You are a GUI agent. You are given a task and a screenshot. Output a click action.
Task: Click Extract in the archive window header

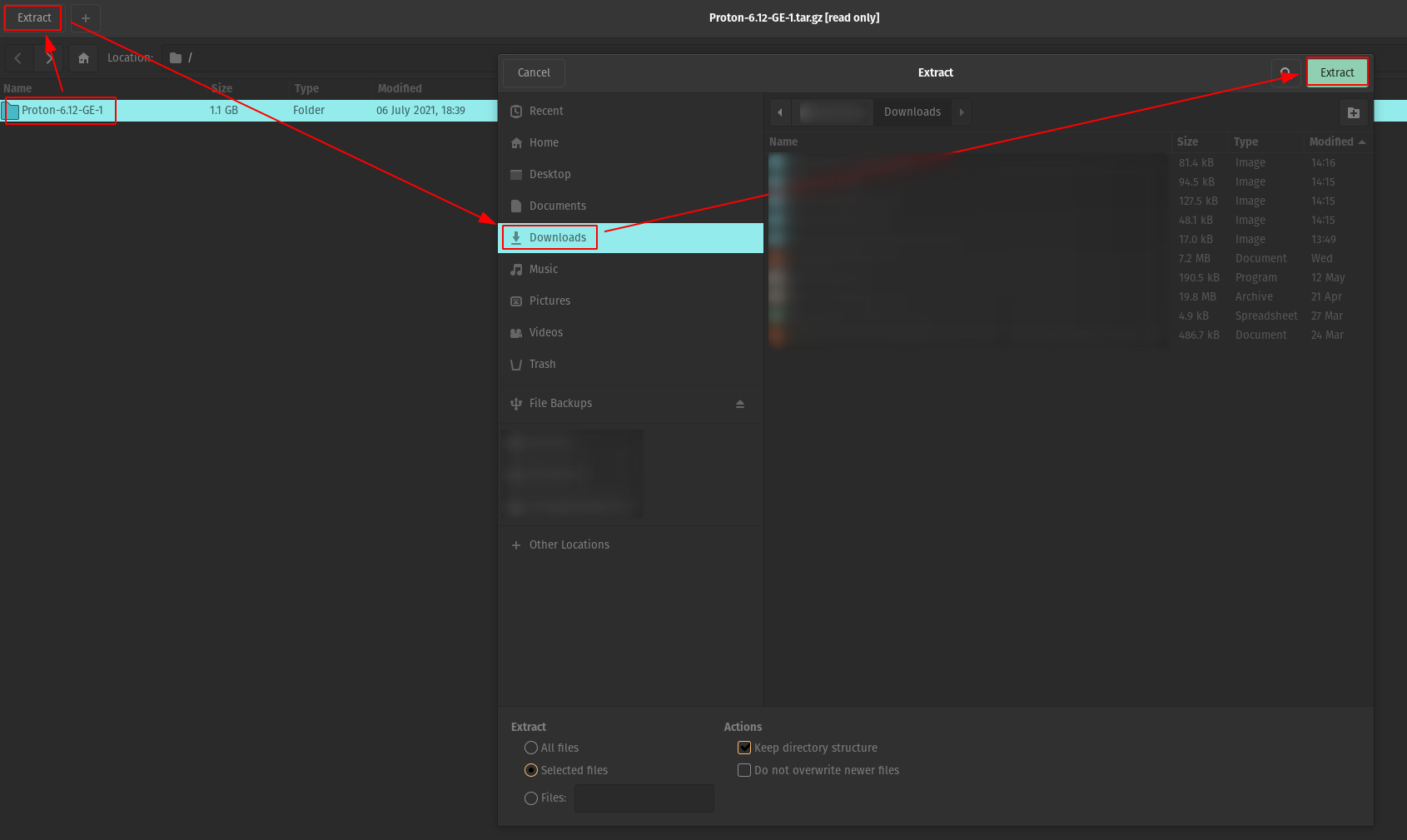34,17
